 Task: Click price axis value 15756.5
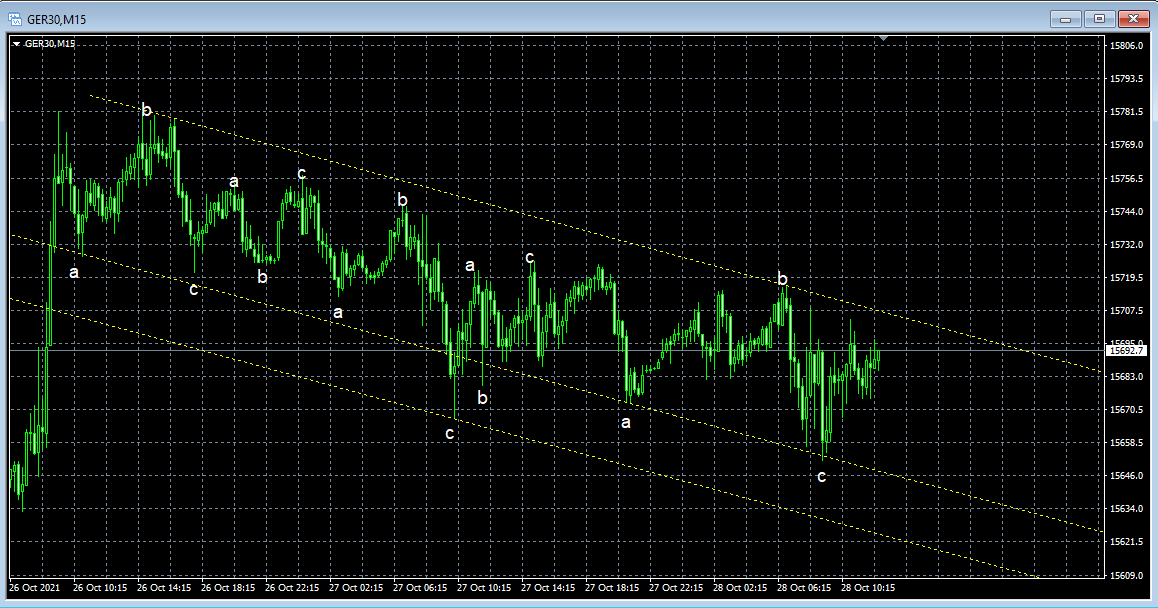(x=1126, y=178)
